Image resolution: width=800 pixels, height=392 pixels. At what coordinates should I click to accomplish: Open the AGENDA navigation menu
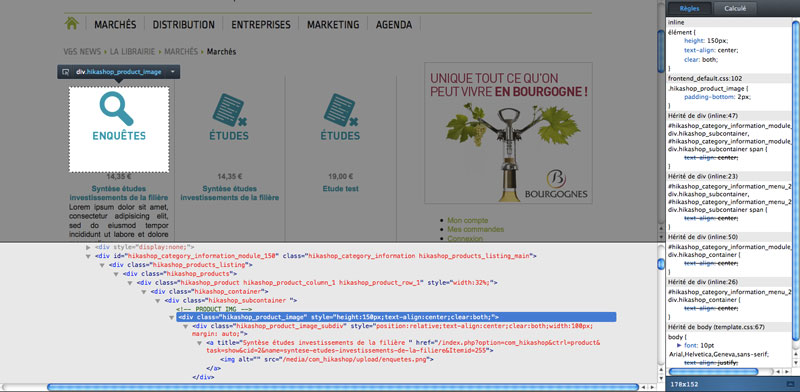[394, 24]
